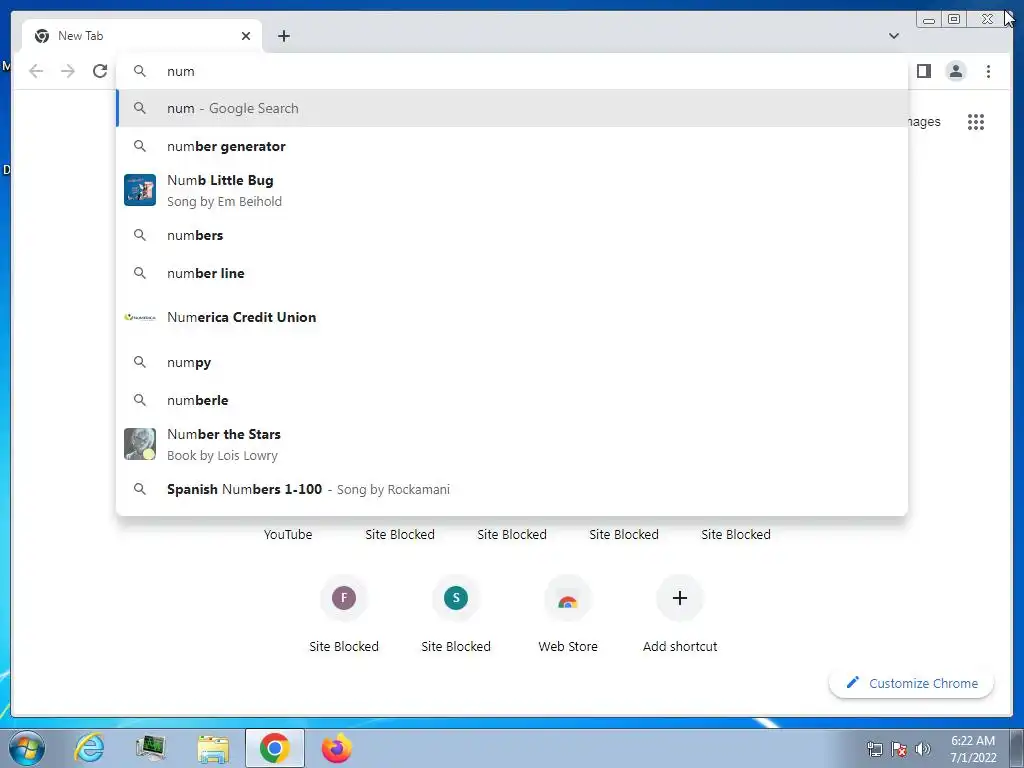The height and width of the screenshot is (768, 1024).
Task: Select 'Numb Little Bug' song suggestion
Action: (x=512, y=190)
